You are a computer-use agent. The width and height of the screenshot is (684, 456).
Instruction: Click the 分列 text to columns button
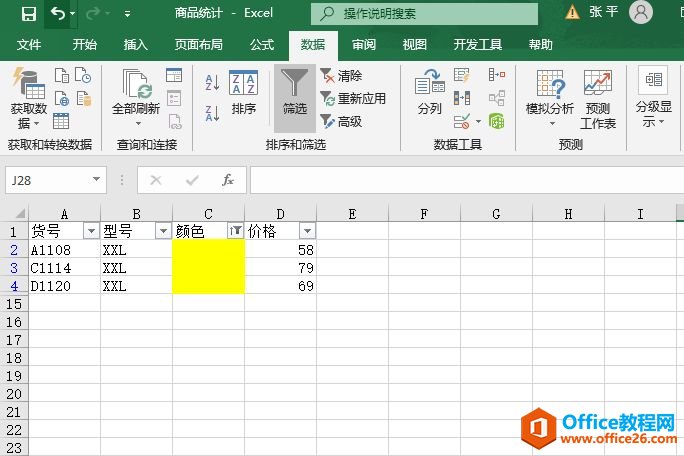pyautogui.click(x=430, y=93)
